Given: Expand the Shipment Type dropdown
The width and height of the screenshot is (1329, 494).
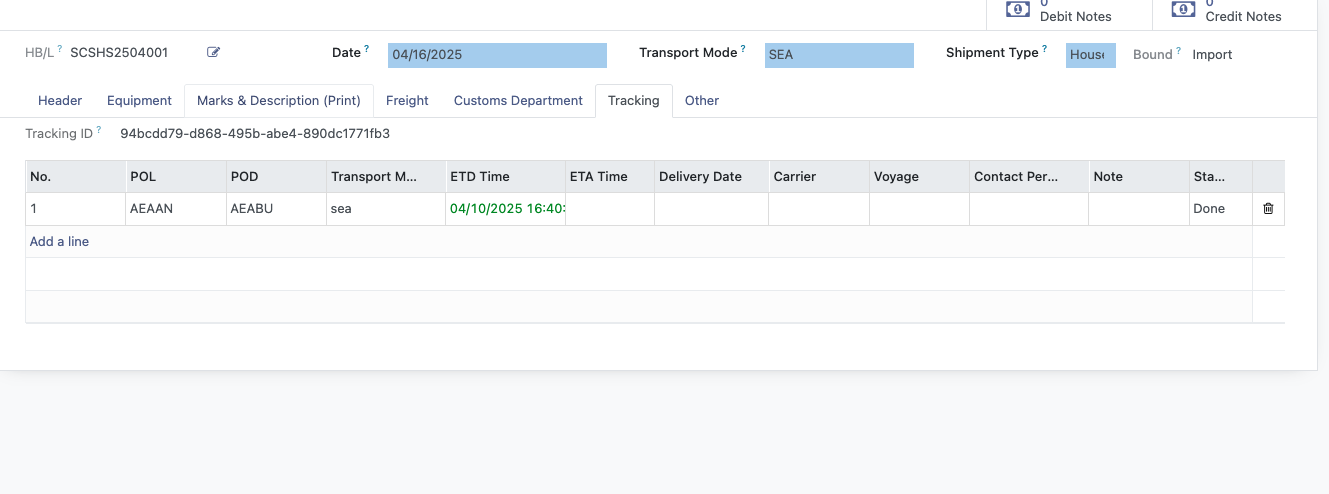Looking at the screenshot, I should [1090, 55].
